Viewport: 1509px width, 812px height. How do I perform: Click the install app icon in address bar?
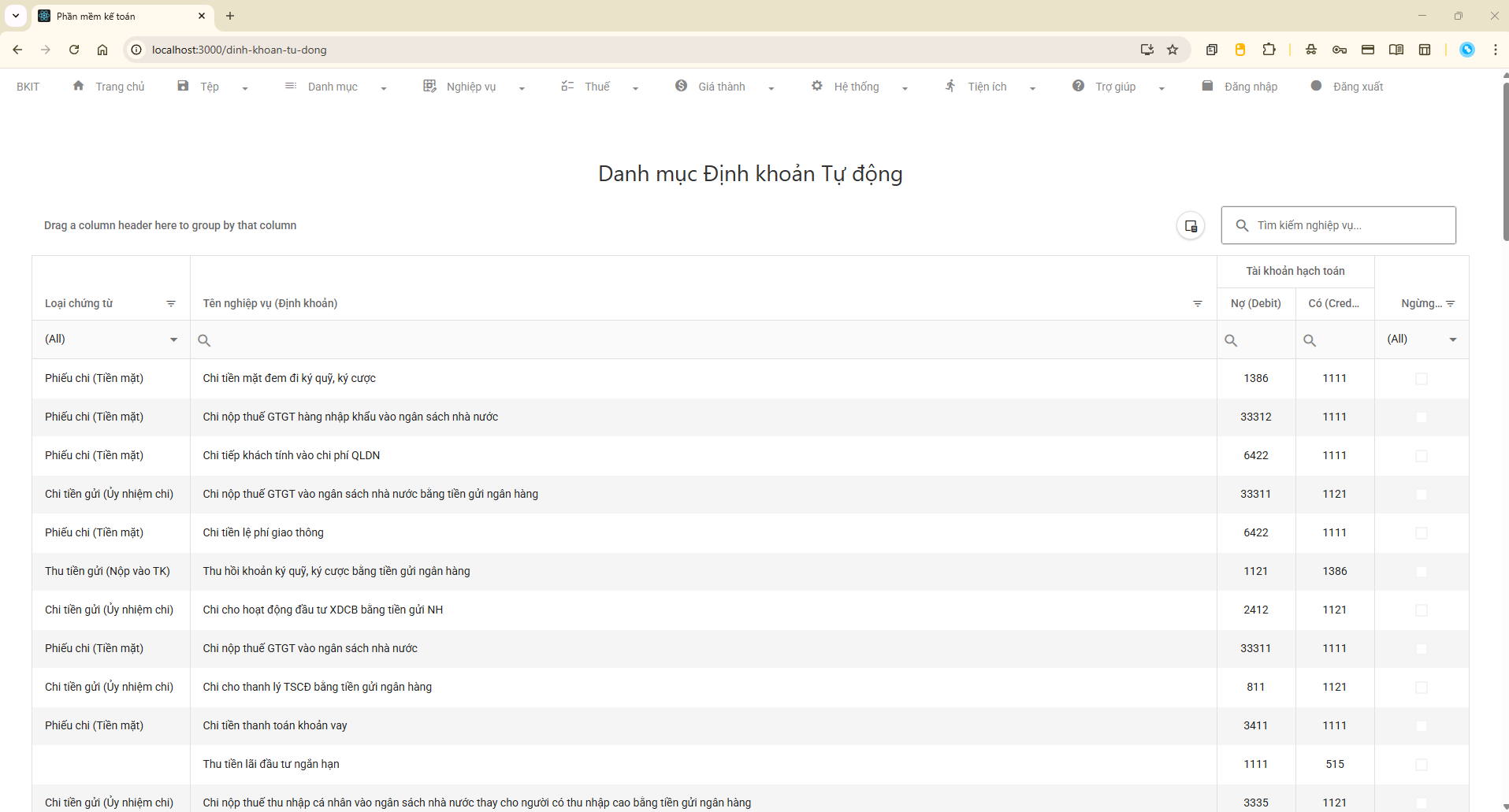(1147, 50)
